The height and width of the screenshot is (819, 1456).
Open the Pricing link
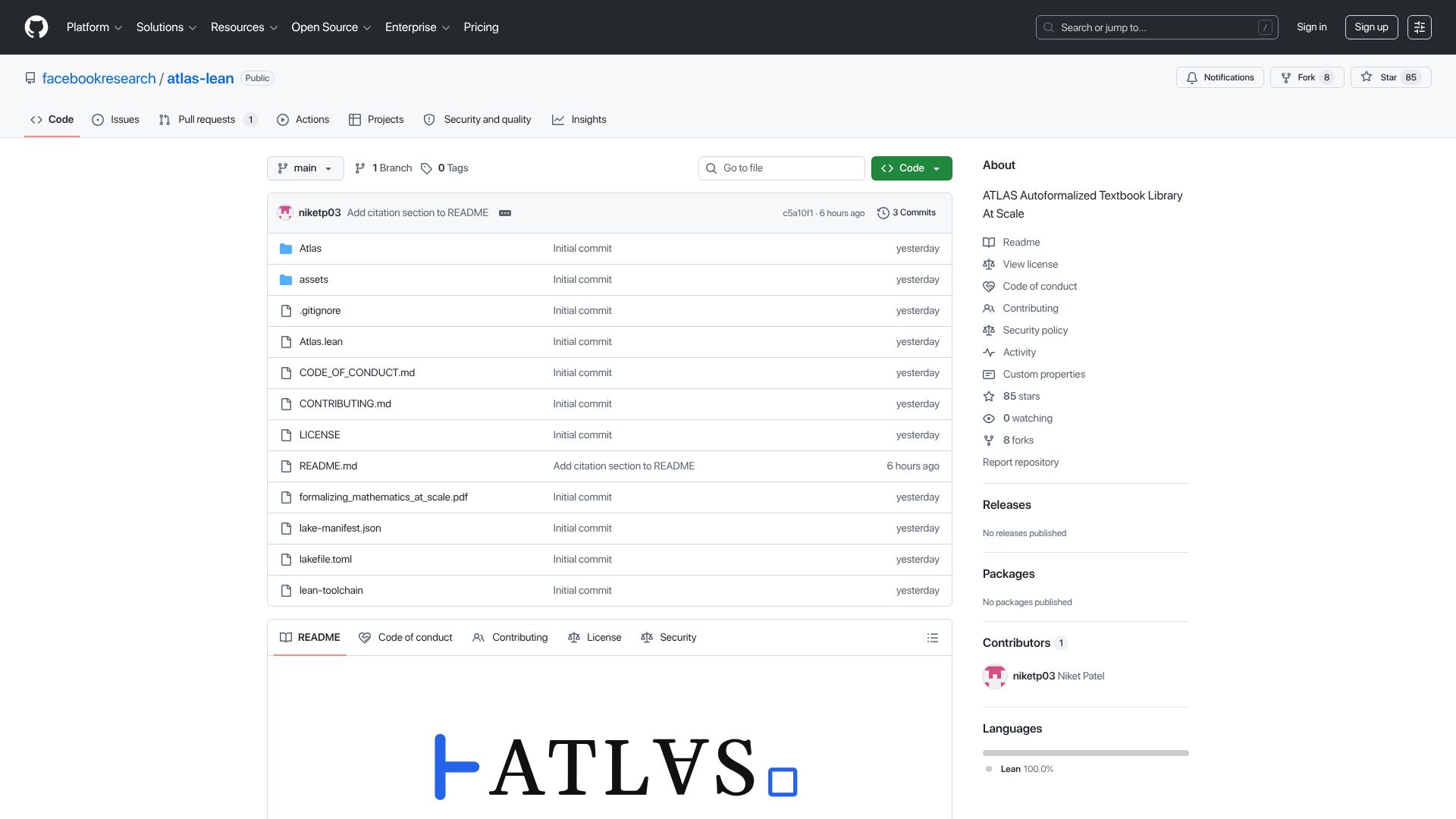[x=481, y=27]
